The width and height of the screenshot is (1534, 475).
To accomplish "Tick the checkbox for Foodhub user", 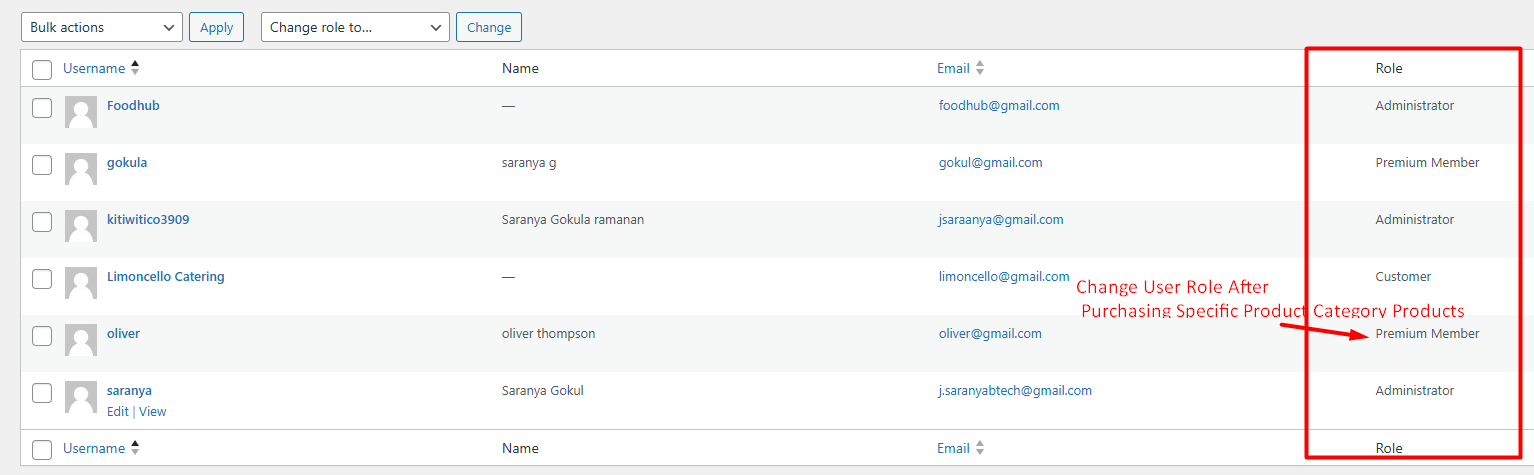I will point(42,108).
